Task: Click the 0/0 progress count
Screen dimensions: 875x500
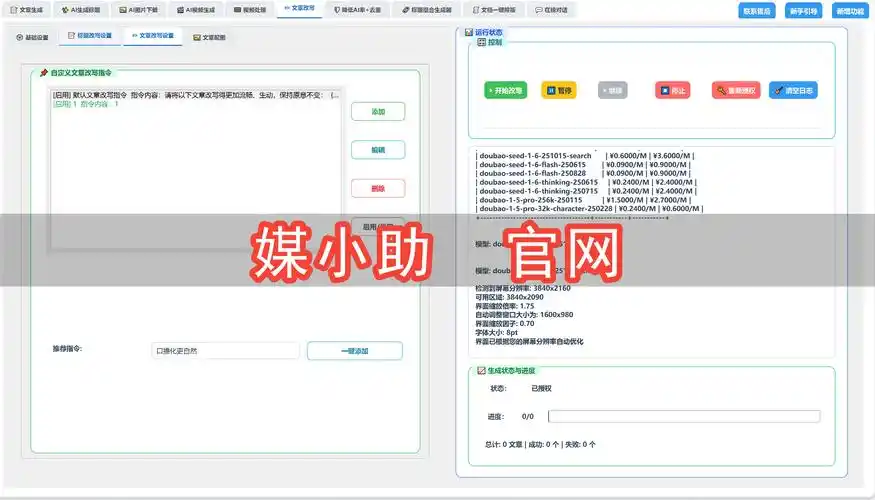Action: pyautogui.click(x=527, y=416)
